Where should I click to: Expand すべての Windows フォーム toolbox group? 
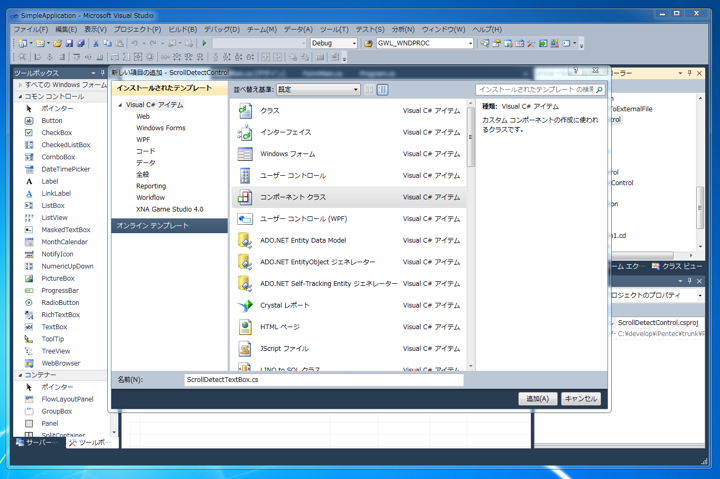(20, 85)
